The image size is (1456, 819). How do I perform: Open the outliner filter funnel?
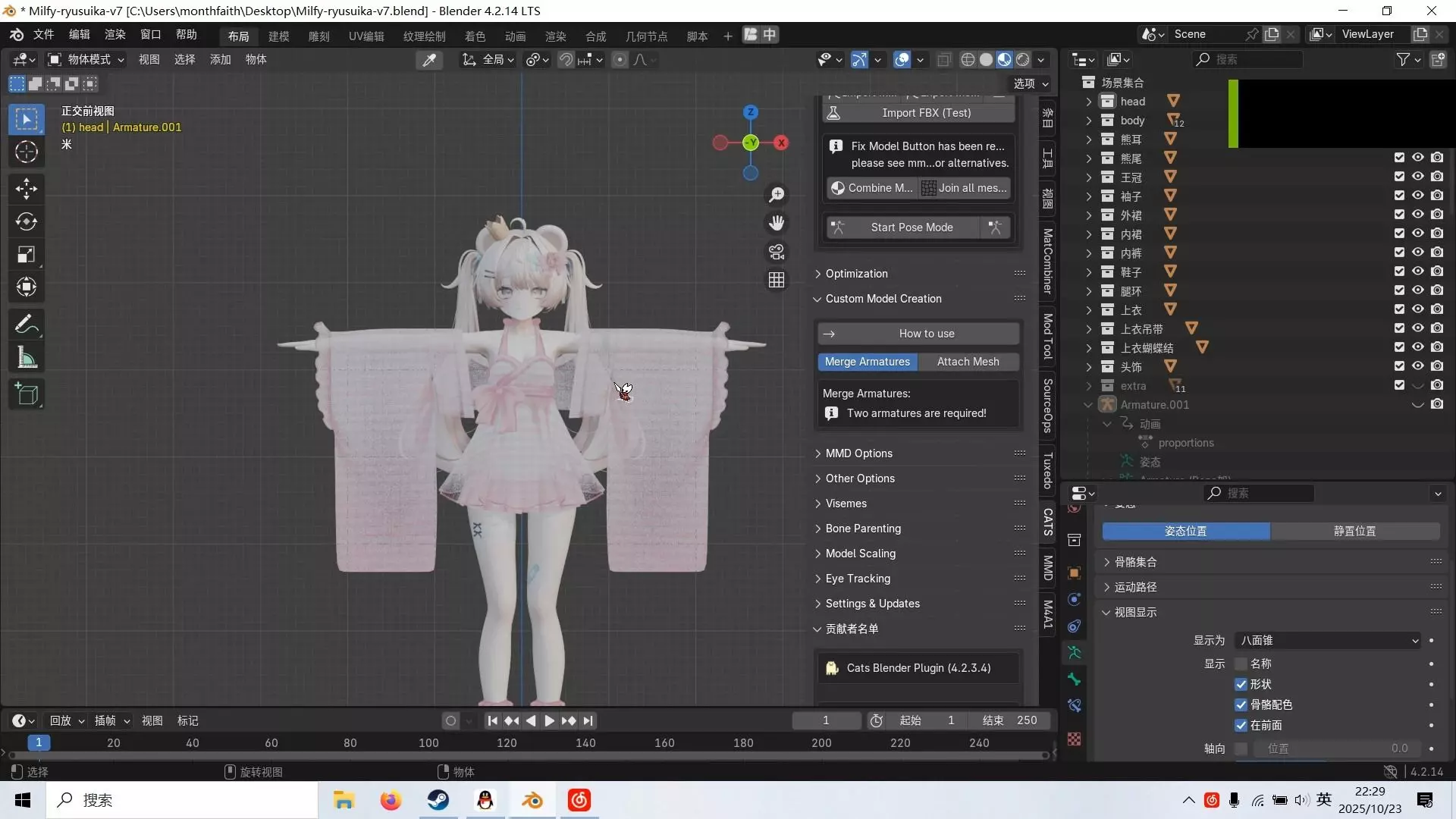tap(1403, 60)
